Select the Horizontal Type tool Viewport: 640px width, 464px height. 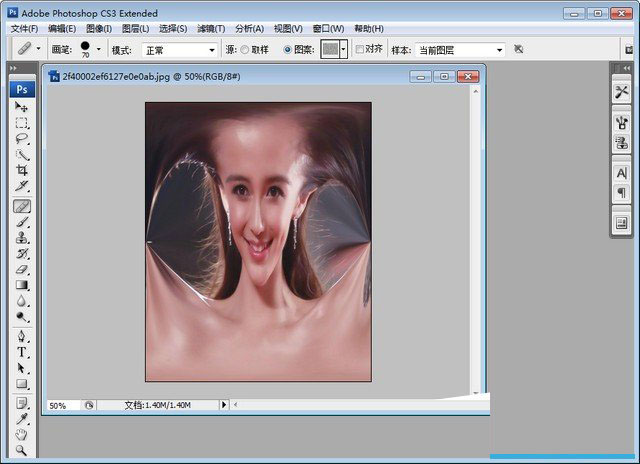(22, 352)
